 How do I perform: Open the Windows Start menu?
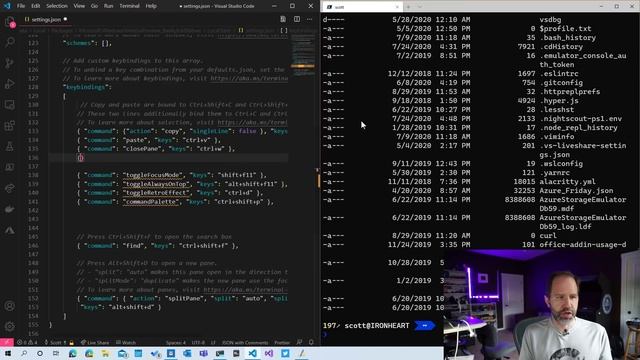[x=8, y=353]
